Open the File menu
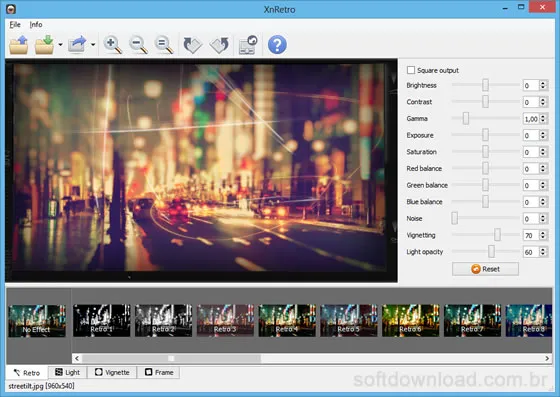This screenshot has width=560, height=397. point(15,25)
